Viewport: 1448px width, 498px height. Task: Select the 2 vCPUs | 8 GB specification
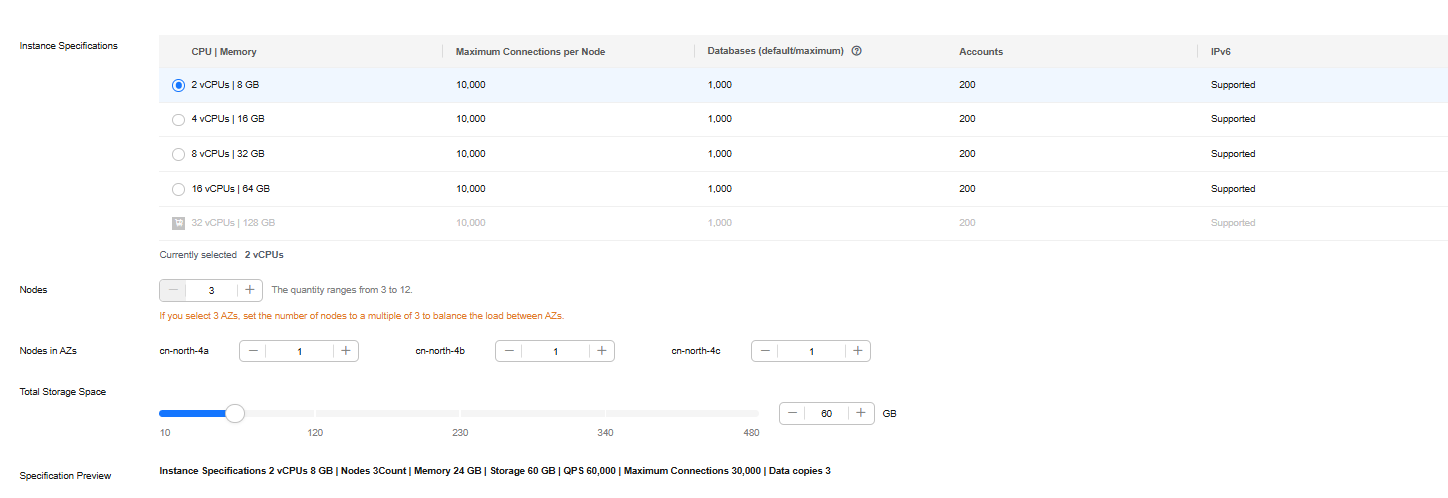(x=178, y=85)
